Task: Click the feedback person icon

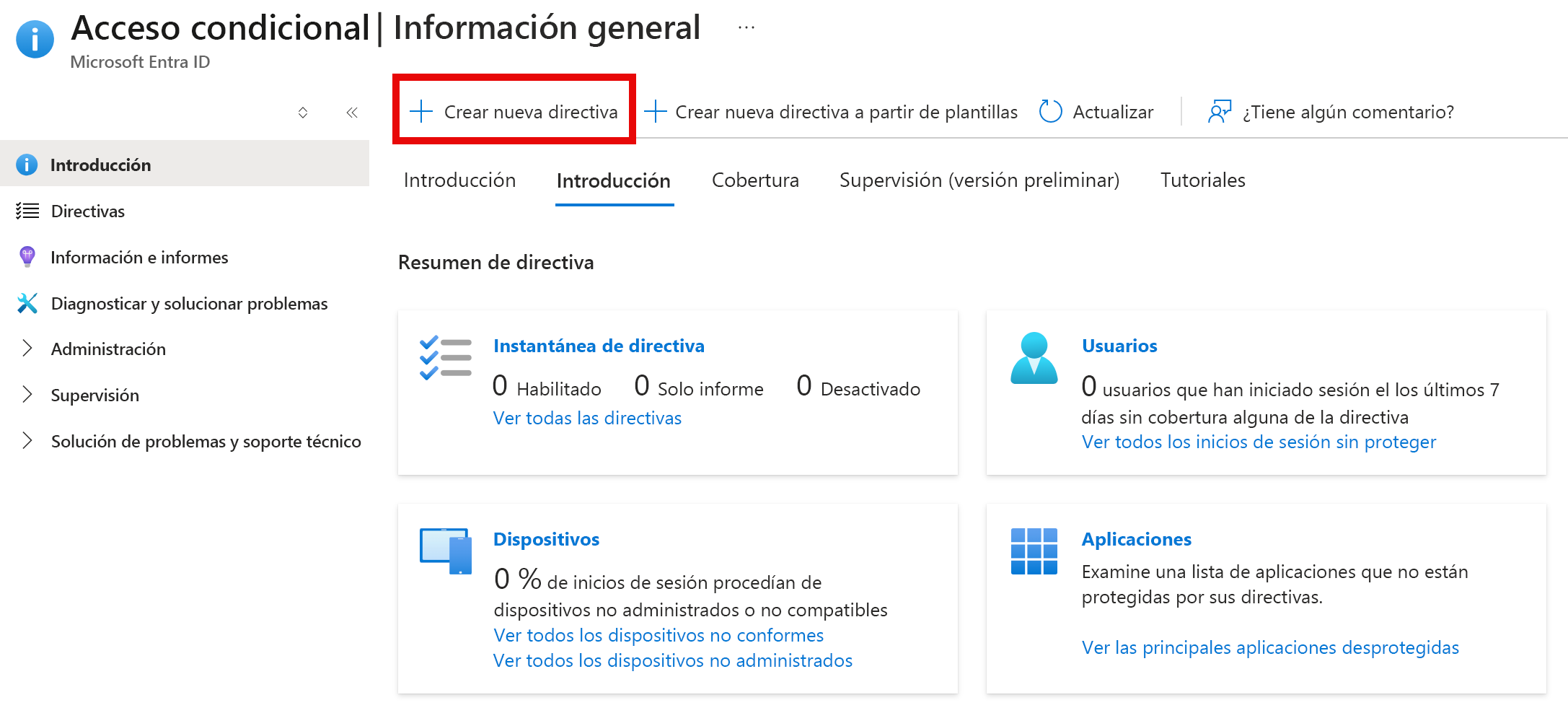Action: (x=1220, y=112)
